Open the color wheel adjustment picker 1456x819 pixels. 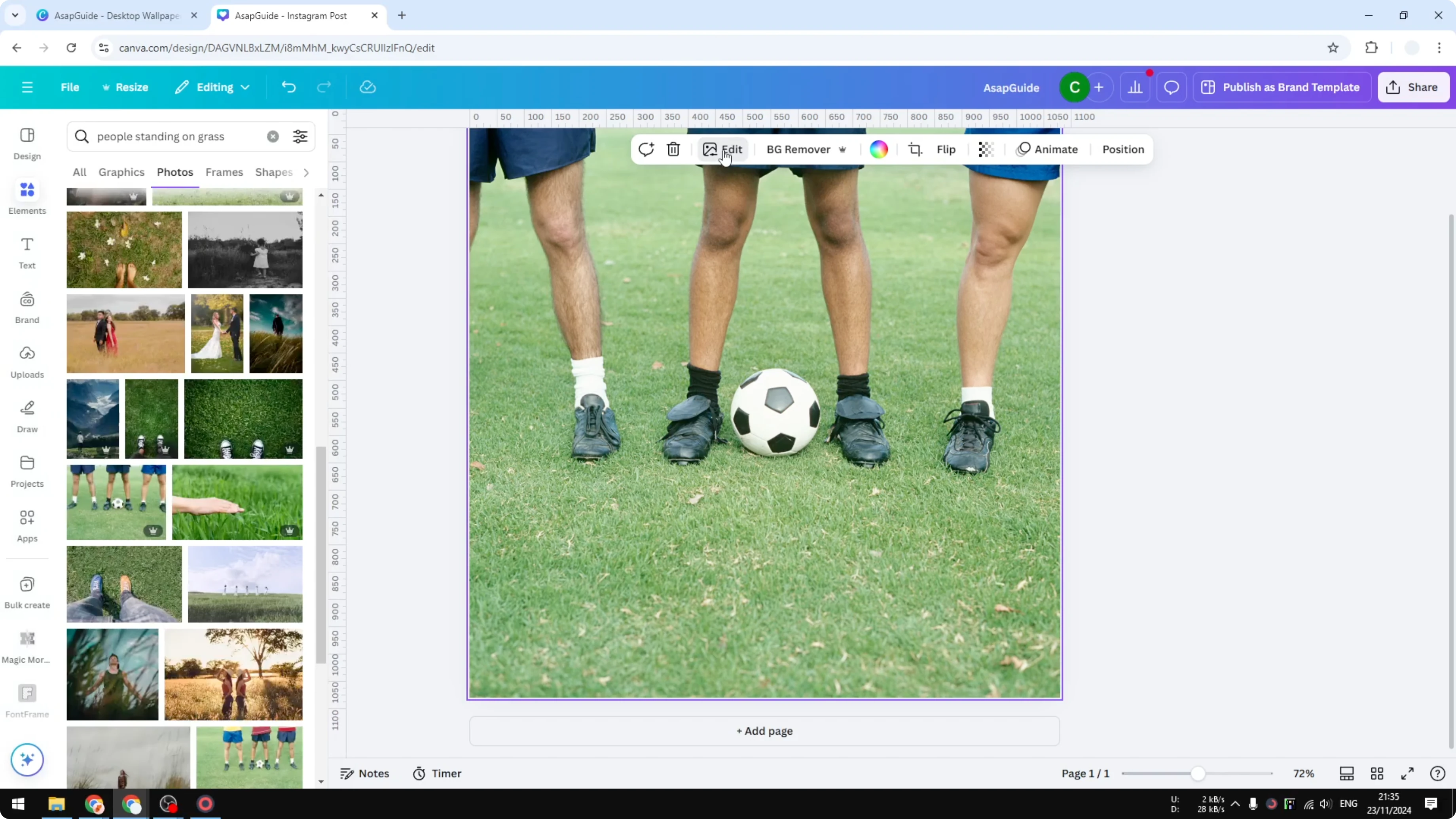click(x=878, y=149)
